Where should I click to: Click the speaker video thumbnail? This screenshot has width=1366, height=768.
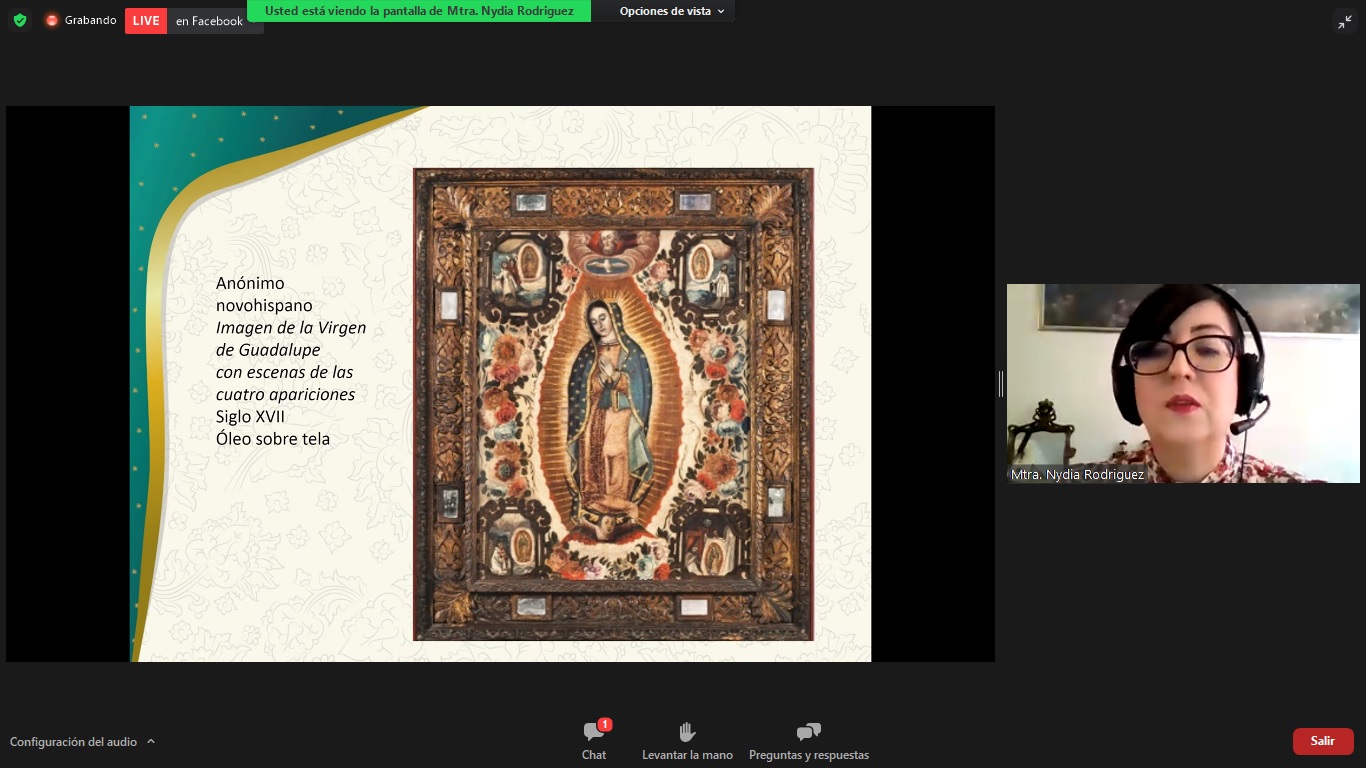1183,383
